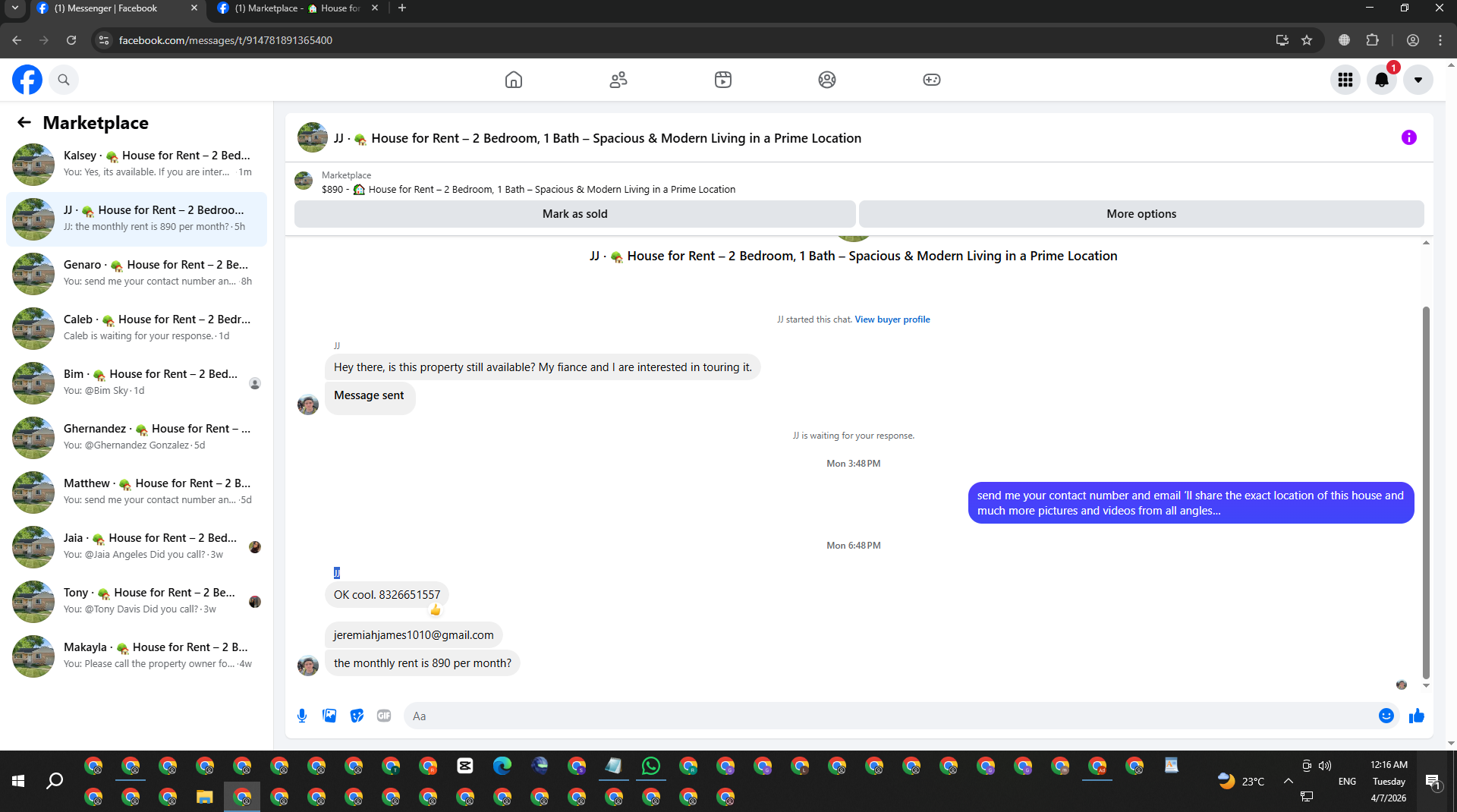Image resolution: width=1457 pixels, height=812 pixels.
Task: Expand the account dropdown arrow
Action: click(x=1418, y=80)
